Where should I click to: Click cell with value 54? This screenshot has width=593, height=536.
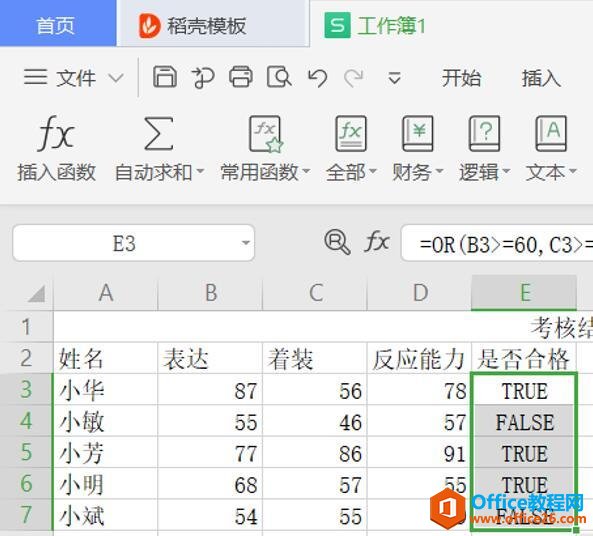210,515
